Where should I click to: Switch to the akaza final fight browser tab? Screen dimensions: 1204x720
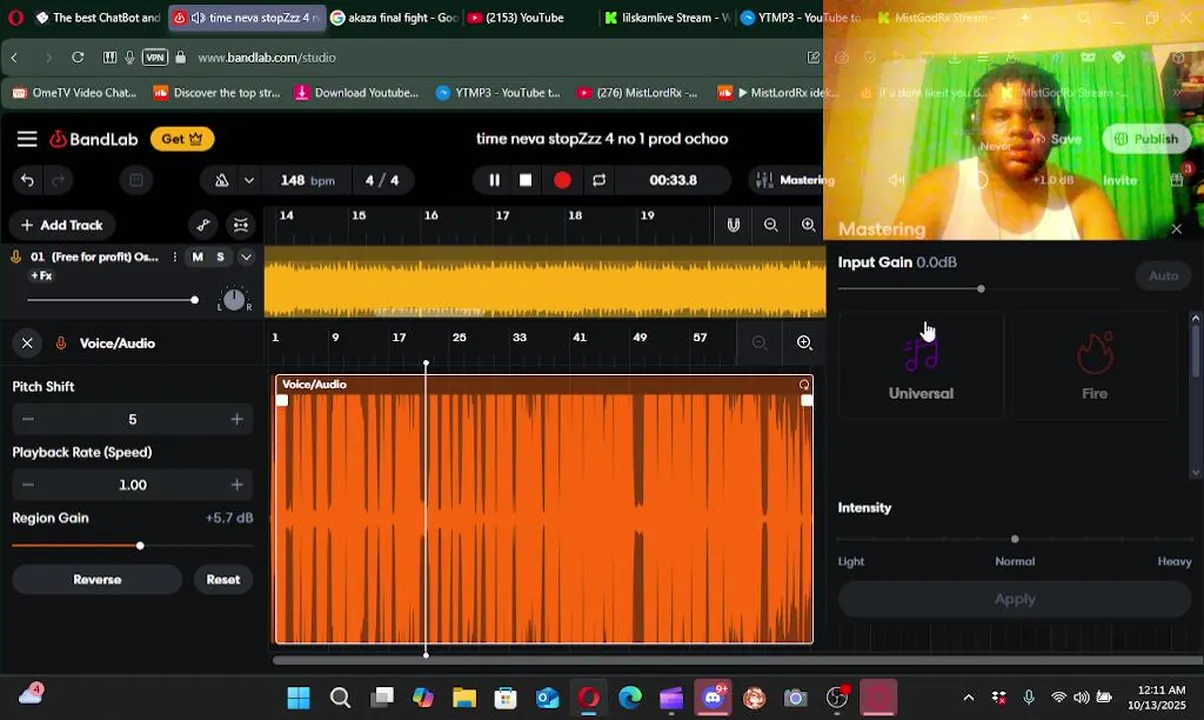(x=394, y=18)
